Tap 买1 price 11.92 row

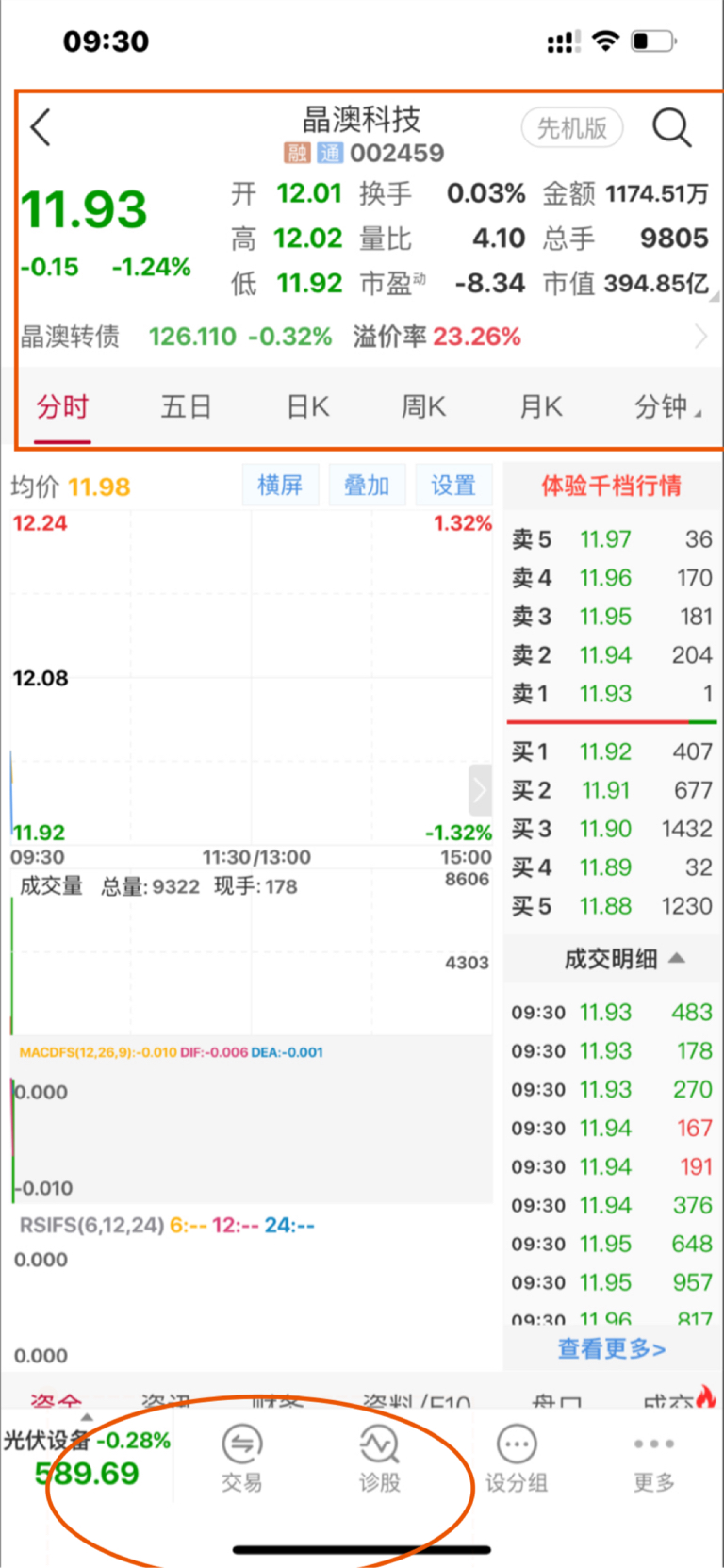(x=612, y=751)
